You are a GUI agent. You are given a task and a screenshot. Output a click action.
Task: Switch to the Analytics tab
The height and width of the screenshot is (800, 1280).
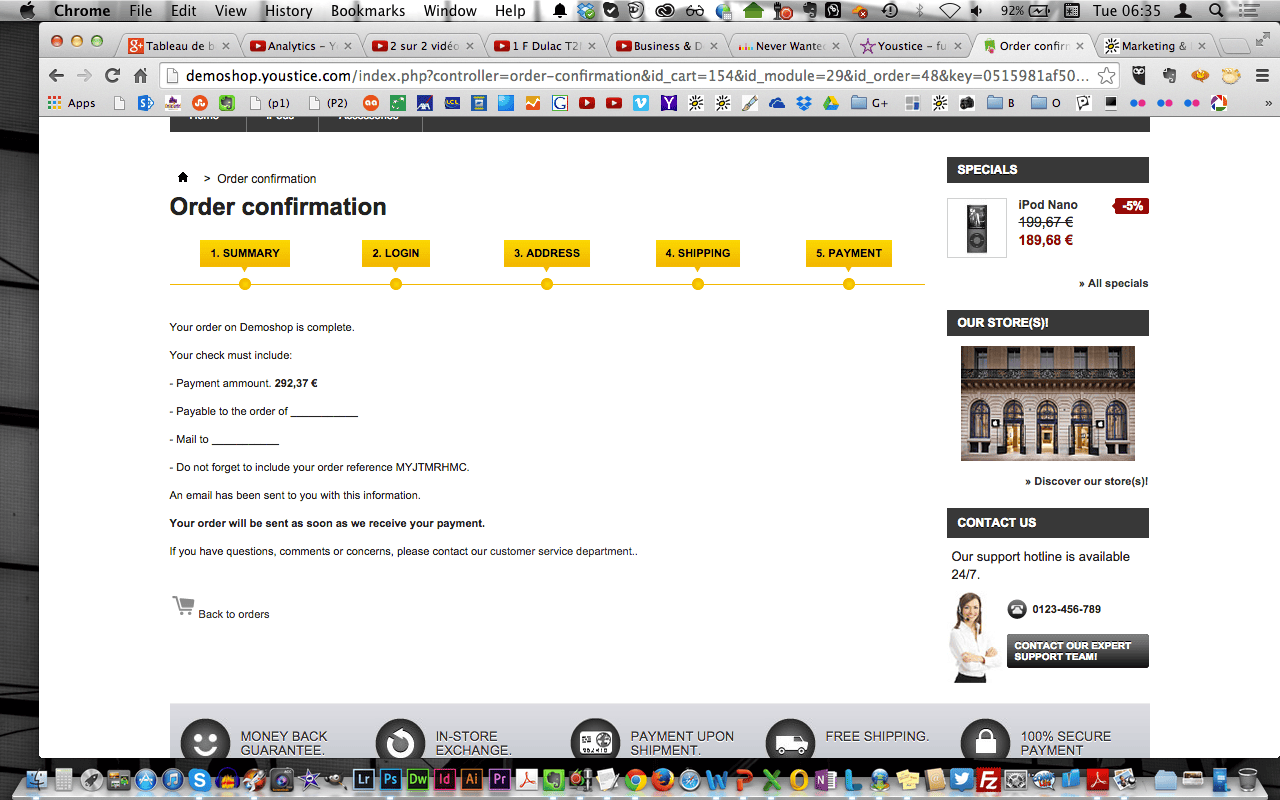tap(299, 46)
